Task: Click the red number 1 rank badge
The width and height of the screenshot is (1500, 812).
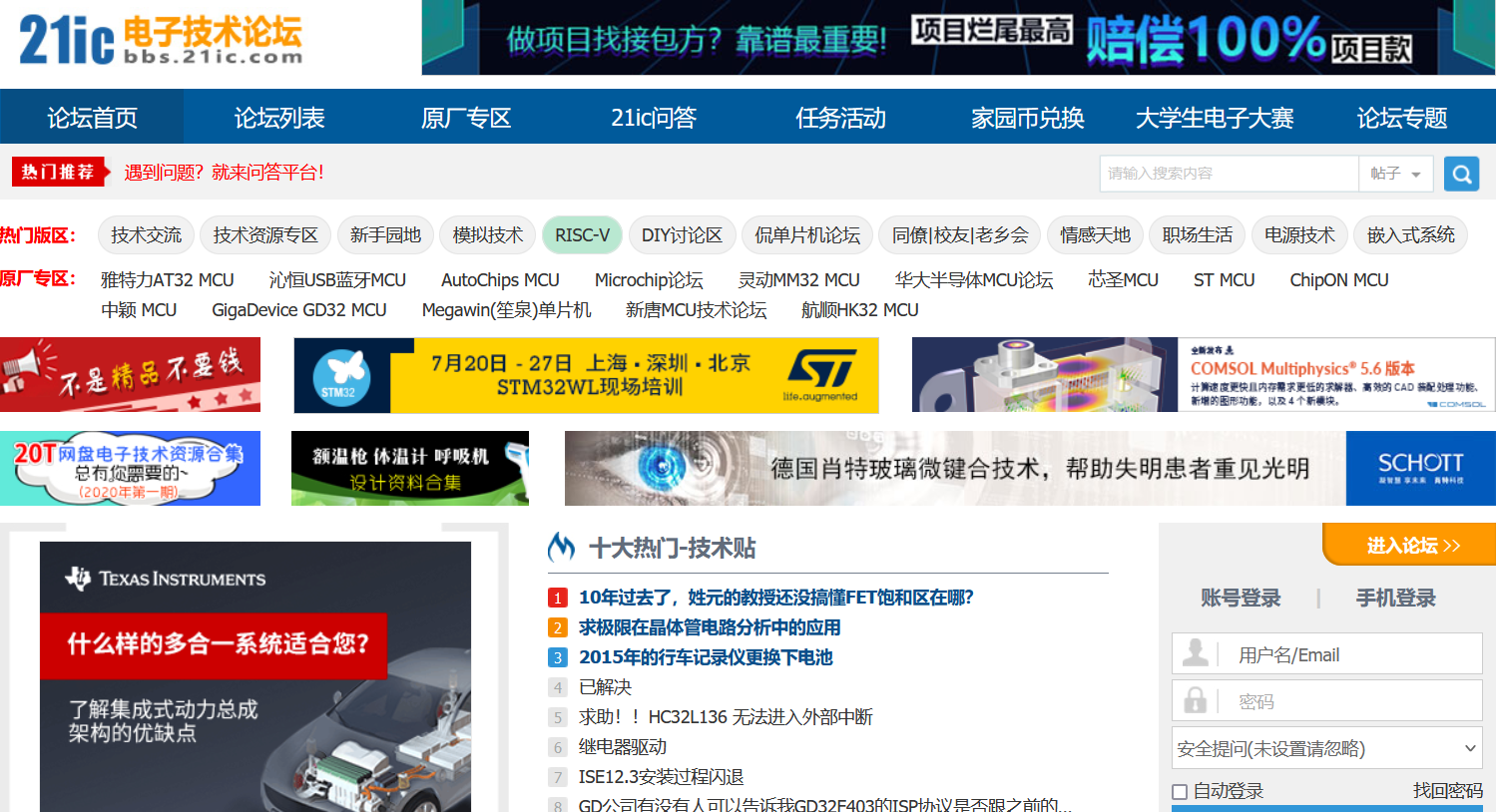Action: point(558,598)
